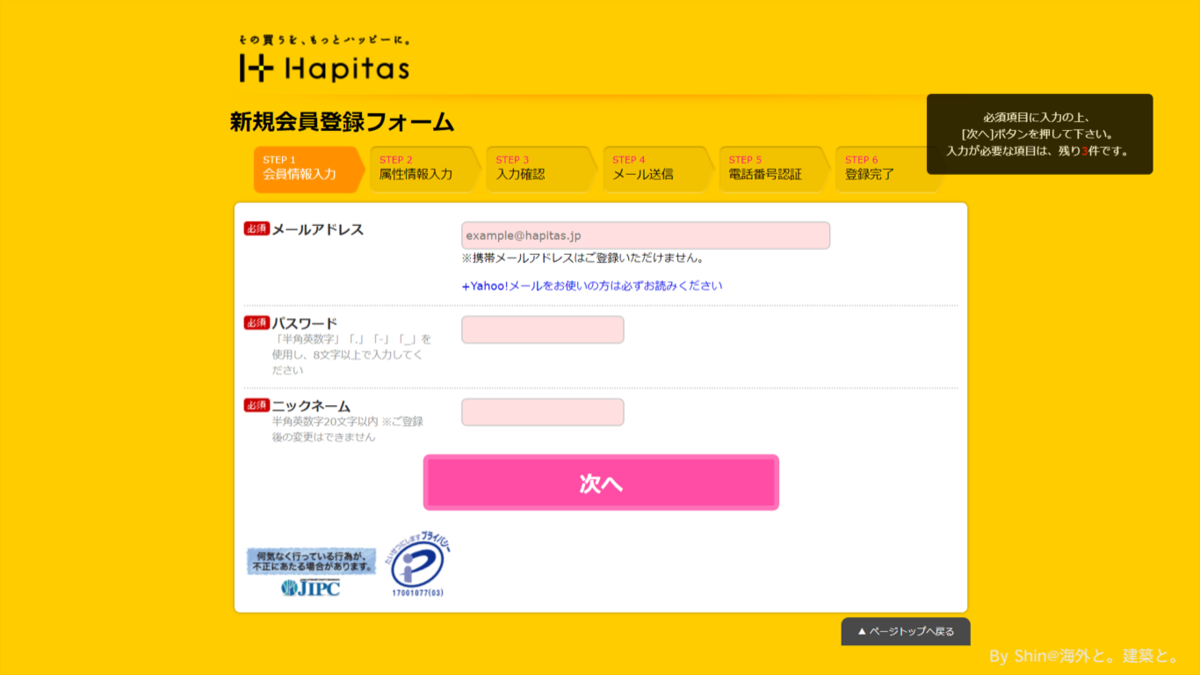The image size is (1200, 675).
Task: Click the 必須 badge beside メールアドレス
Action: [x=257, y=229]
